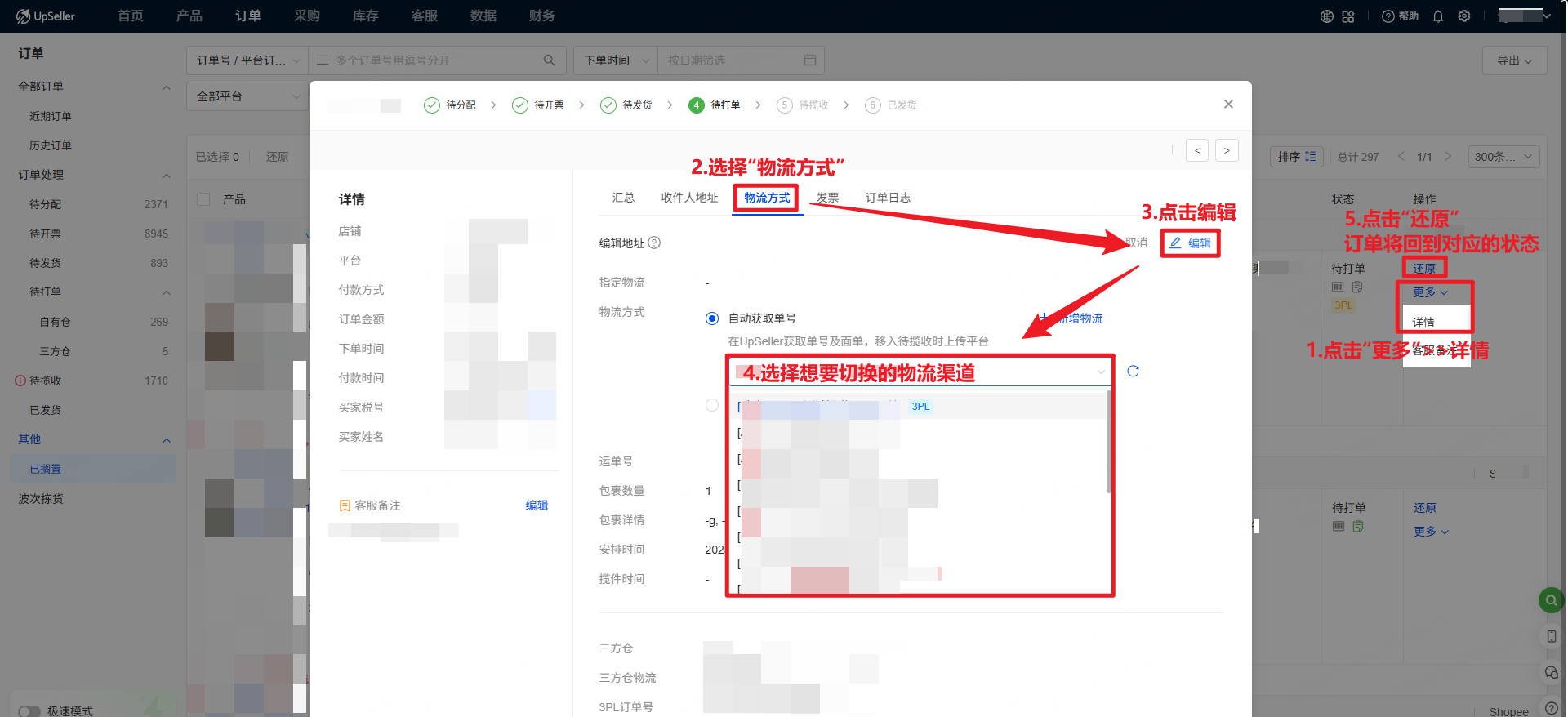Viewport: 1568px width, 717px height.
Task: Expand the 导出 export dropdown
Action: pyautogui.click(x=1513, y=60)
